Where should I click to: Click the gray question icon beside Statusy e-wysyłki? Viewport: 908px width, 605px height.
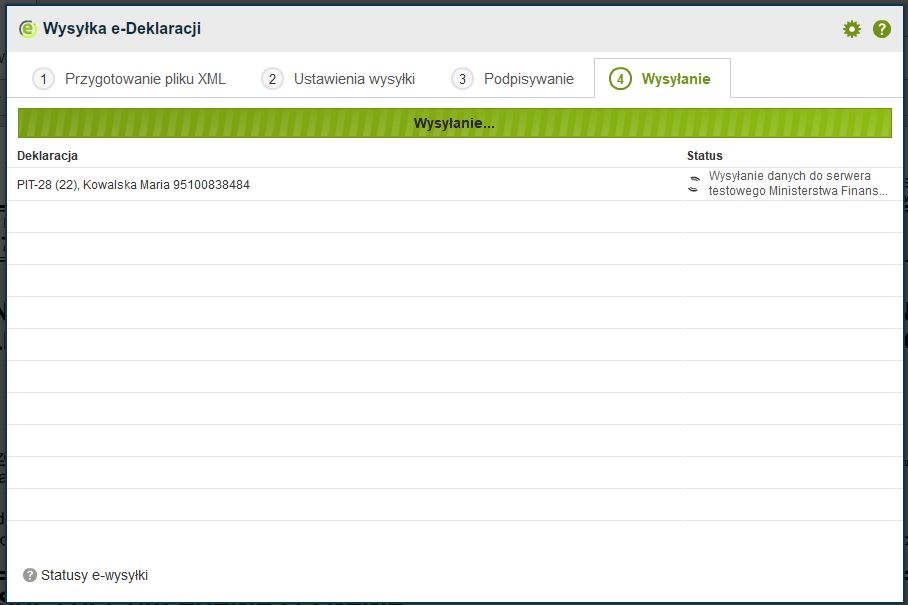pos(30,575)
